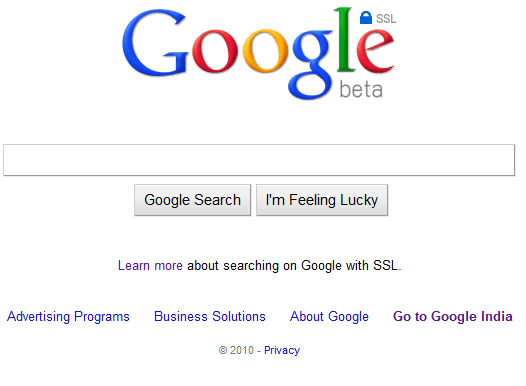Click the "searching on Google with SSL" text
The height and width of the screenshot is (386, 526).
click(x=312, y=266)
